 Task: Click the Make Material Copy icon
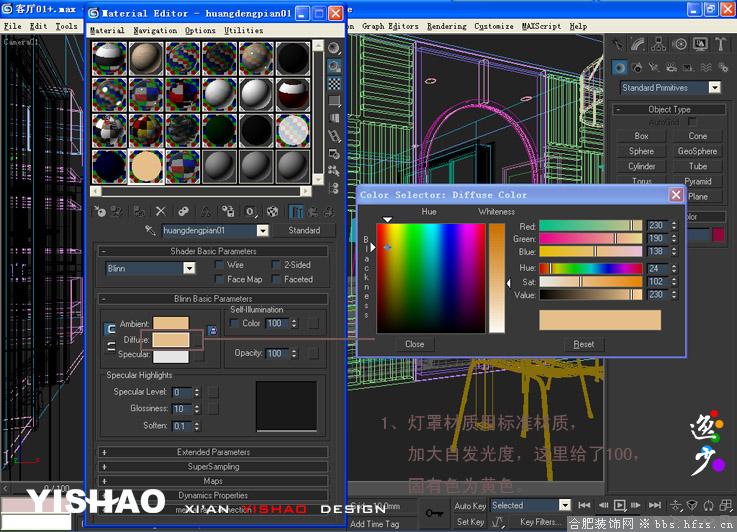click(x=183, y=211)
